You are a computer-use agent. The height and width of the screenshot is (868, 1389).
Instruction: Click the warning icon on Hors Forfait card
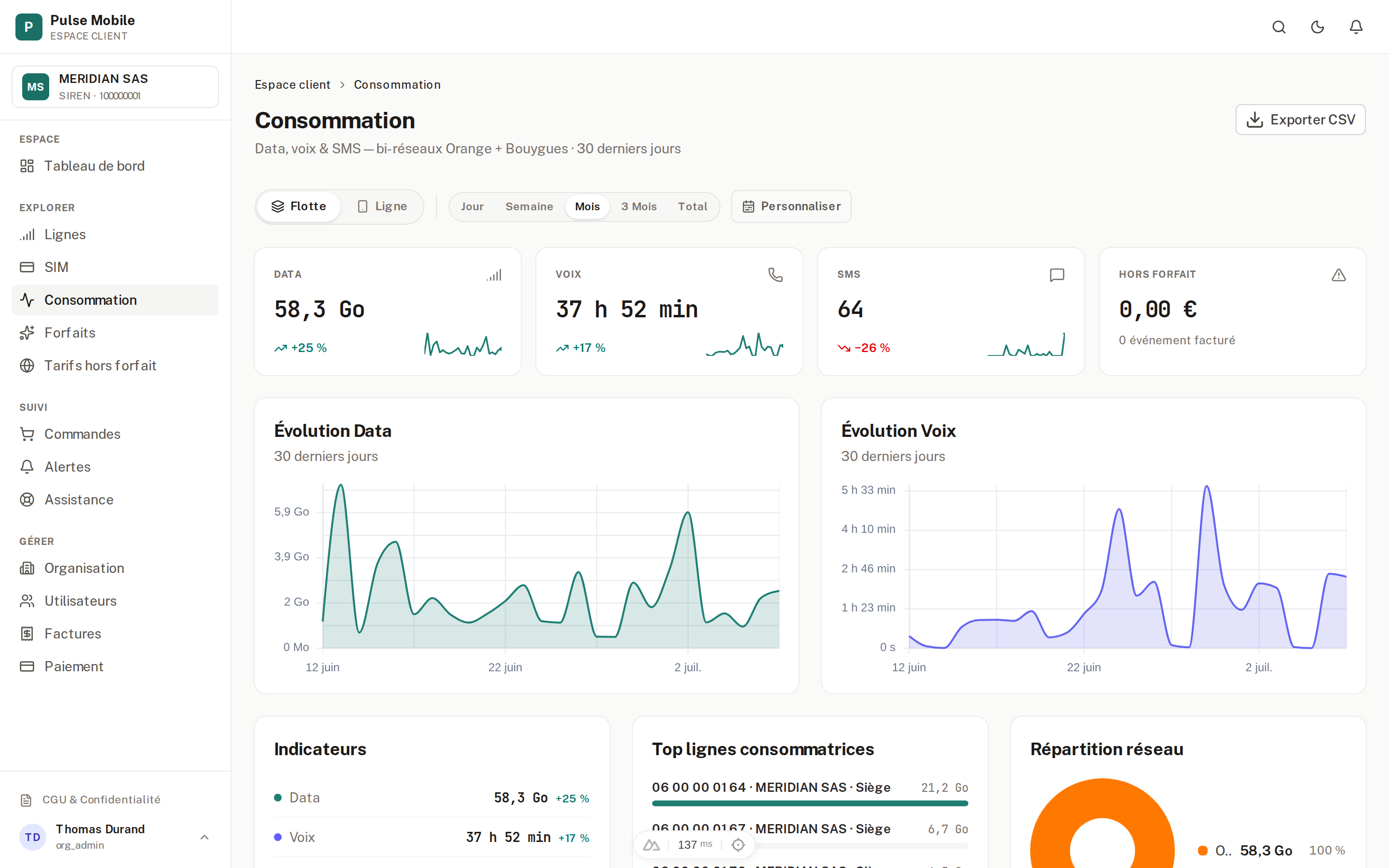(1338, 275)
